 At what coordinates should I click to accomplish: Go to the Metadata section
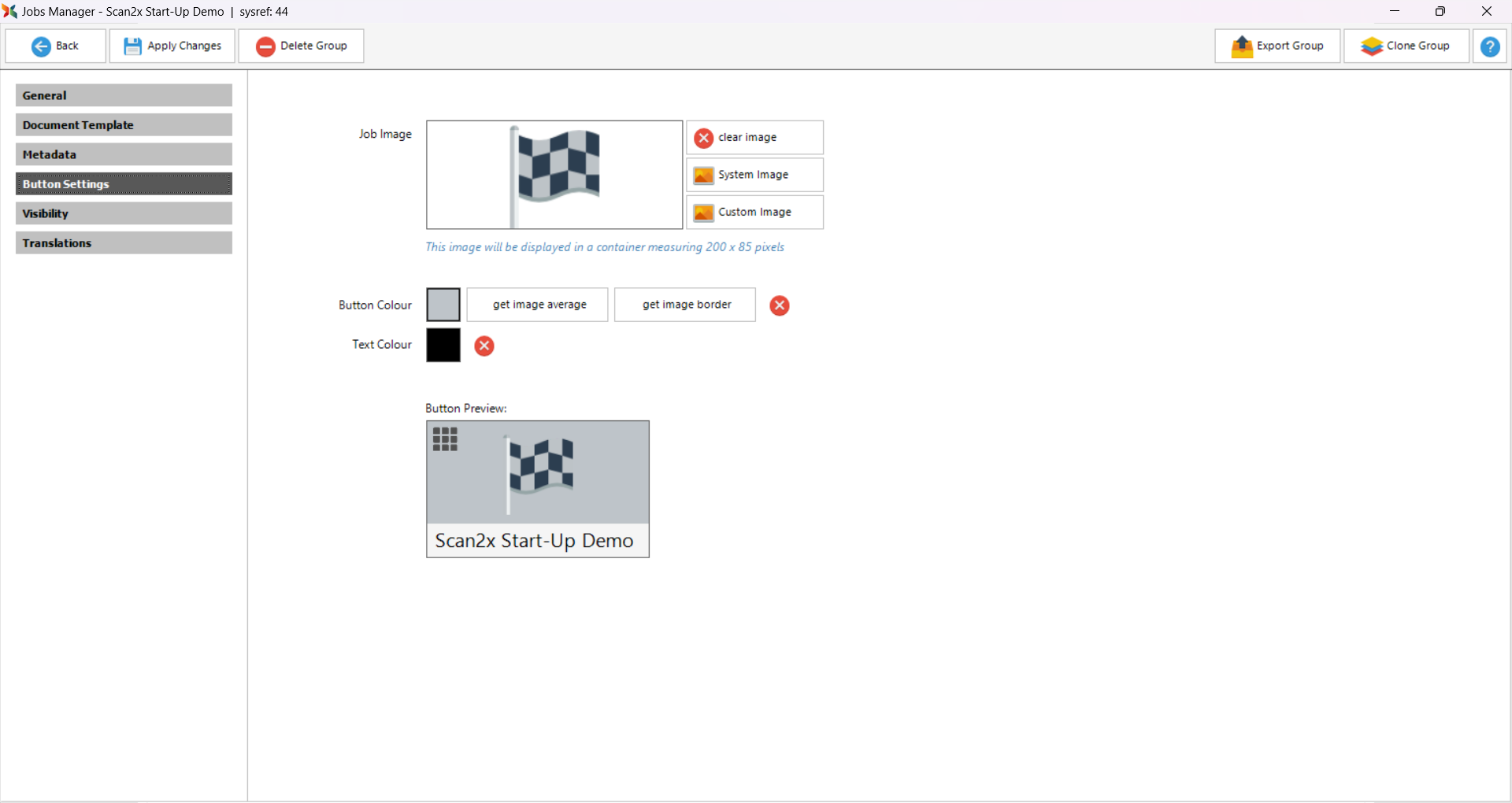click(x=124, y=154)
